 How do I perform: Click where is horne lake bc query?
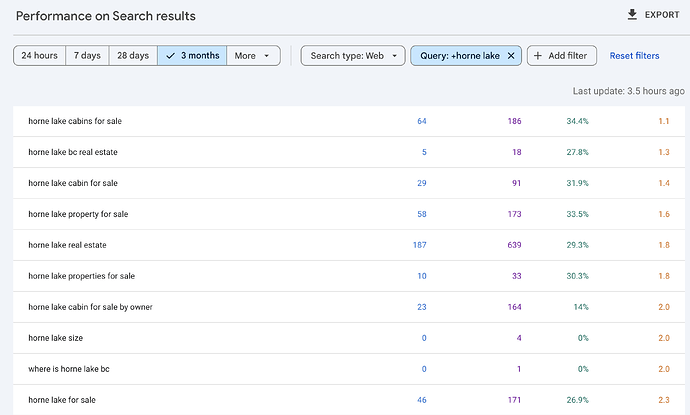coord(69,369)
